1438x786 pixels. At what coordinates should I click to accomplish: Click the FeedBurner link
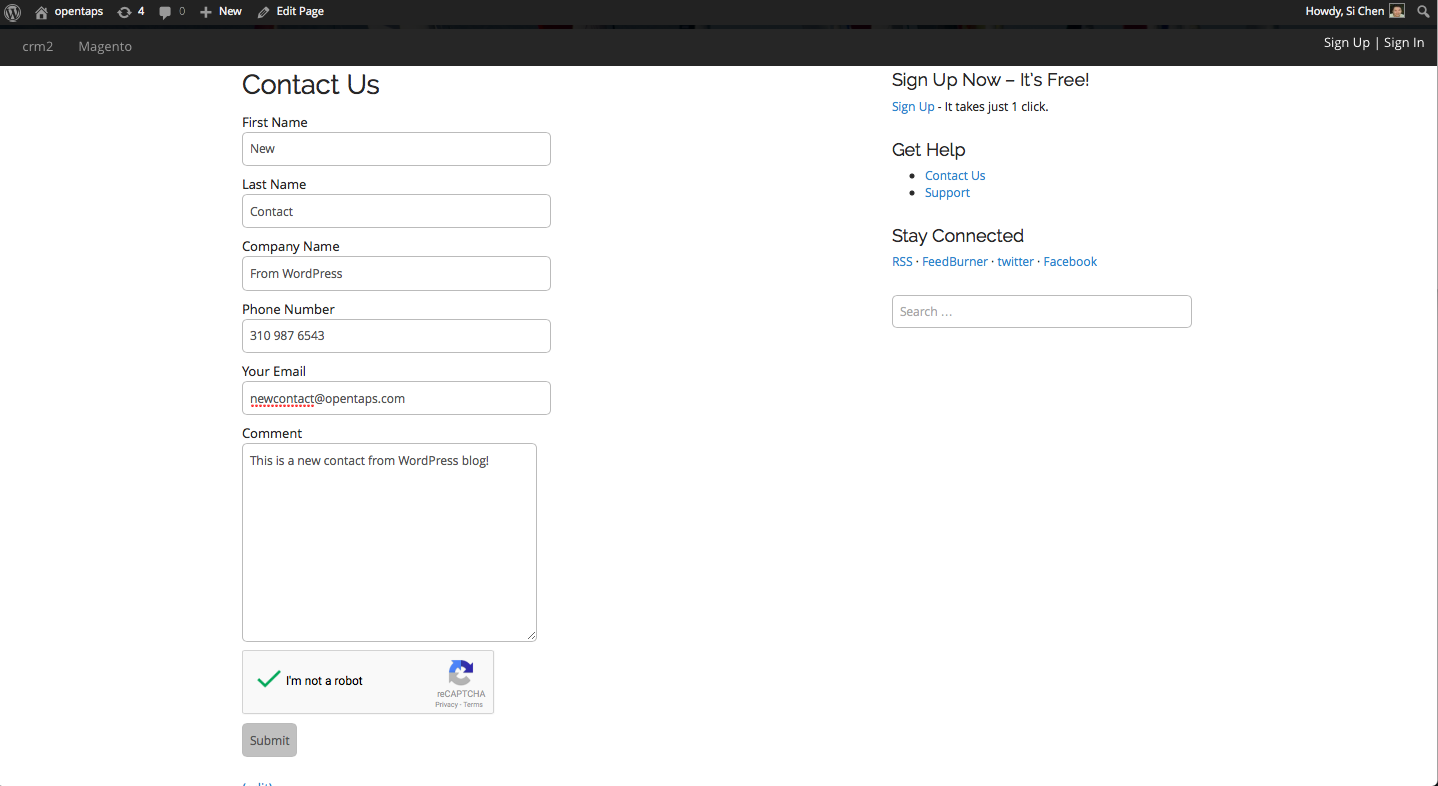(x=954, y=262)
